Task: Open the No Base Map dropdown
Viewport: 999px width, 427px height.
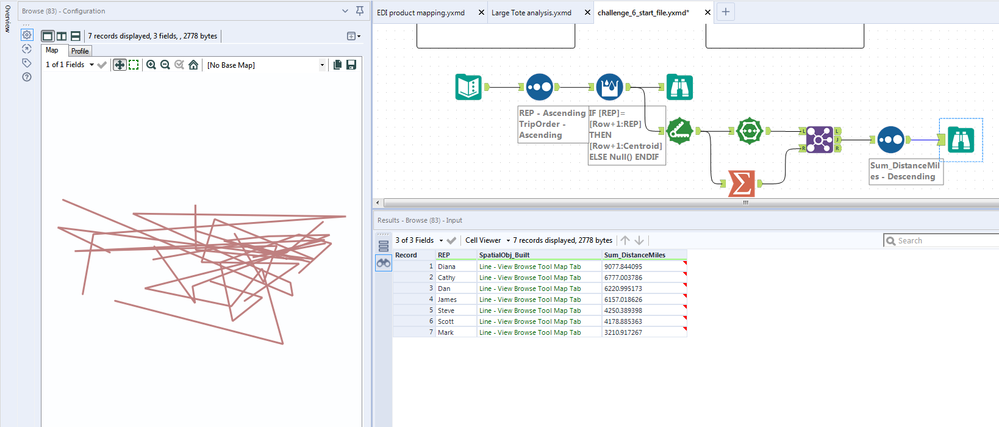Action: (x=323, y=64)
